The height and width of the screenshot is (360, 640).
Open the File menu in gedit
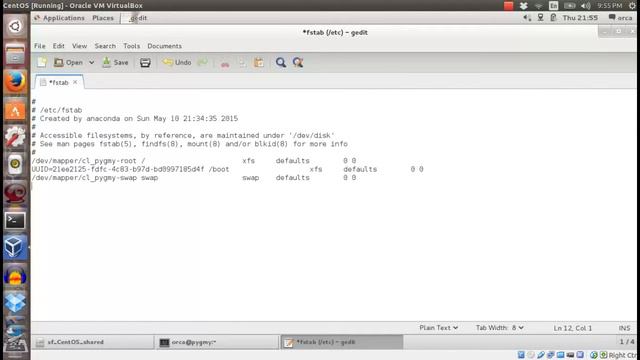click(40, 46)
